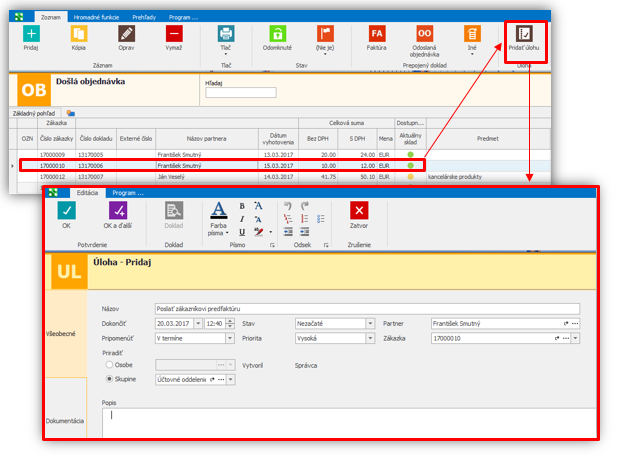
Task: Click the Názov task name field
Action: [367, 309]
